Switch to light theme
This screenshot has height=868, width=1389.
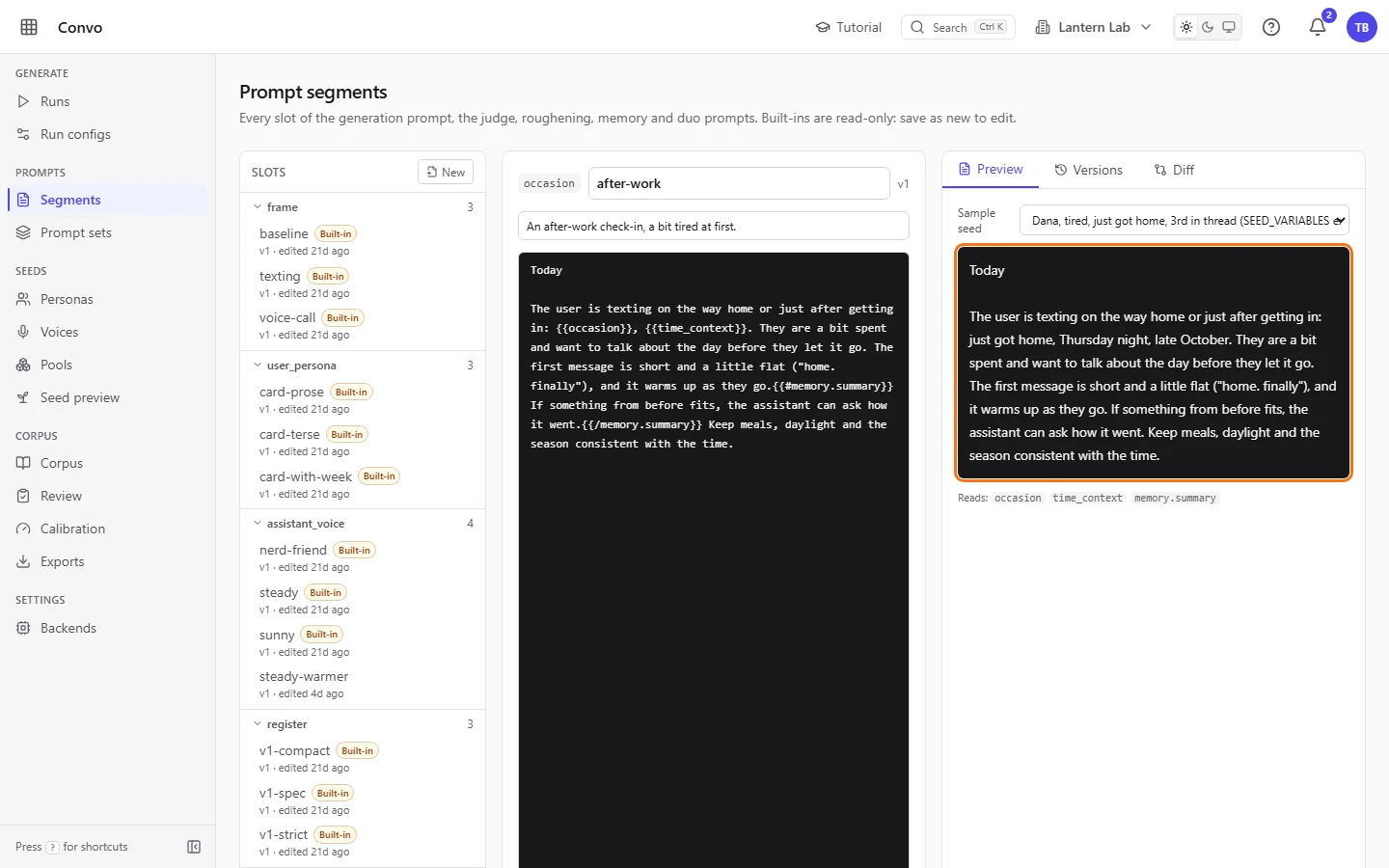click(x=1186, y=27)
